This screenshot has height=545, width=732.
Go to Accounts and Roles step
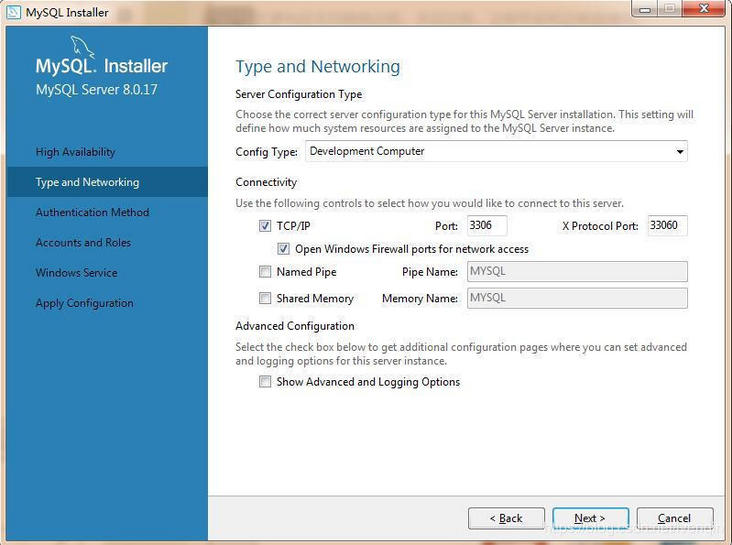click(83, 242)
